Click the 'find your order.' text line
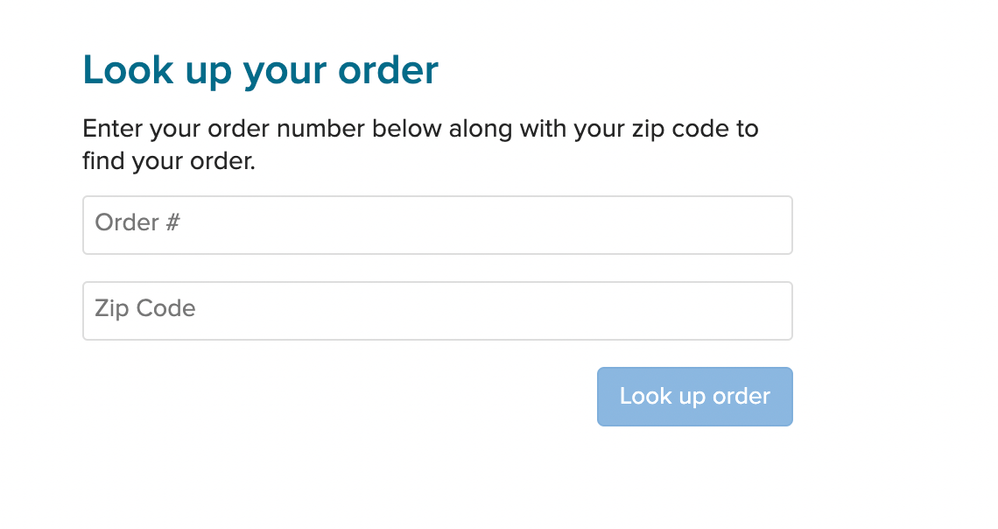The height and width of the screenshot is (529, 998). 169,161
